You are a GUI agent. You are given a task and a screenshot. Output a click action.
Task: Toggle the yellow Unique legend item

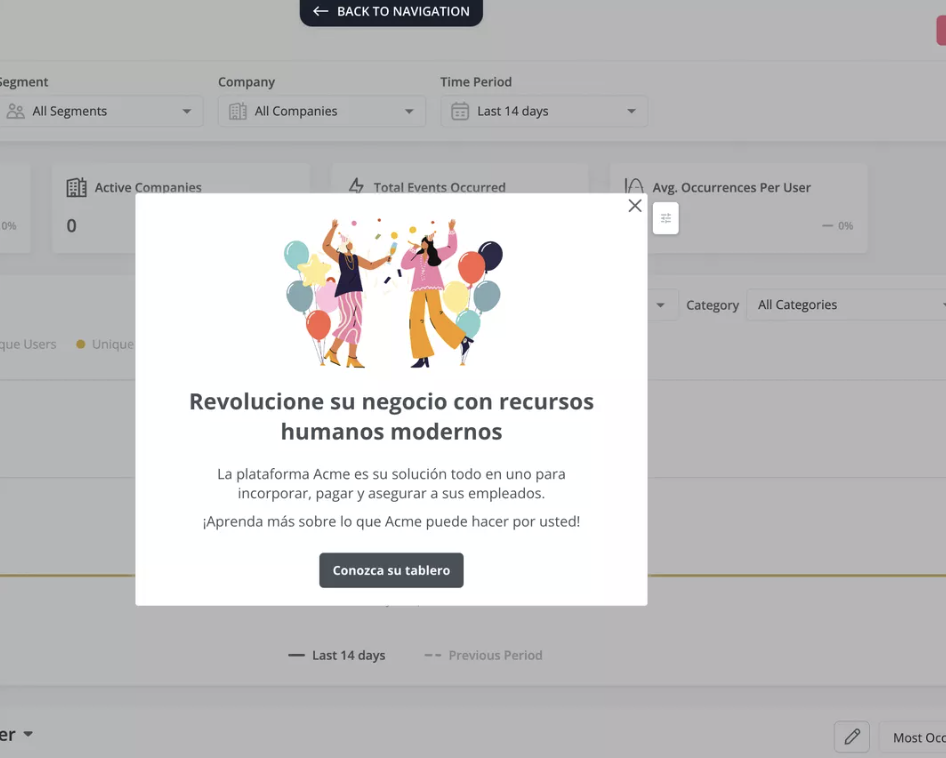(105, 344)
